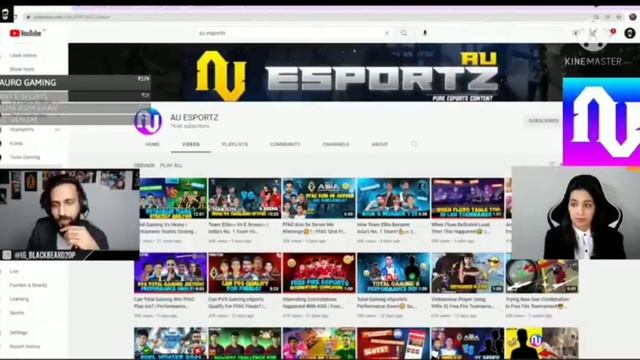Open the COMMUNITY tab
The image size is (640, 360).
click(x=285, y=144)
